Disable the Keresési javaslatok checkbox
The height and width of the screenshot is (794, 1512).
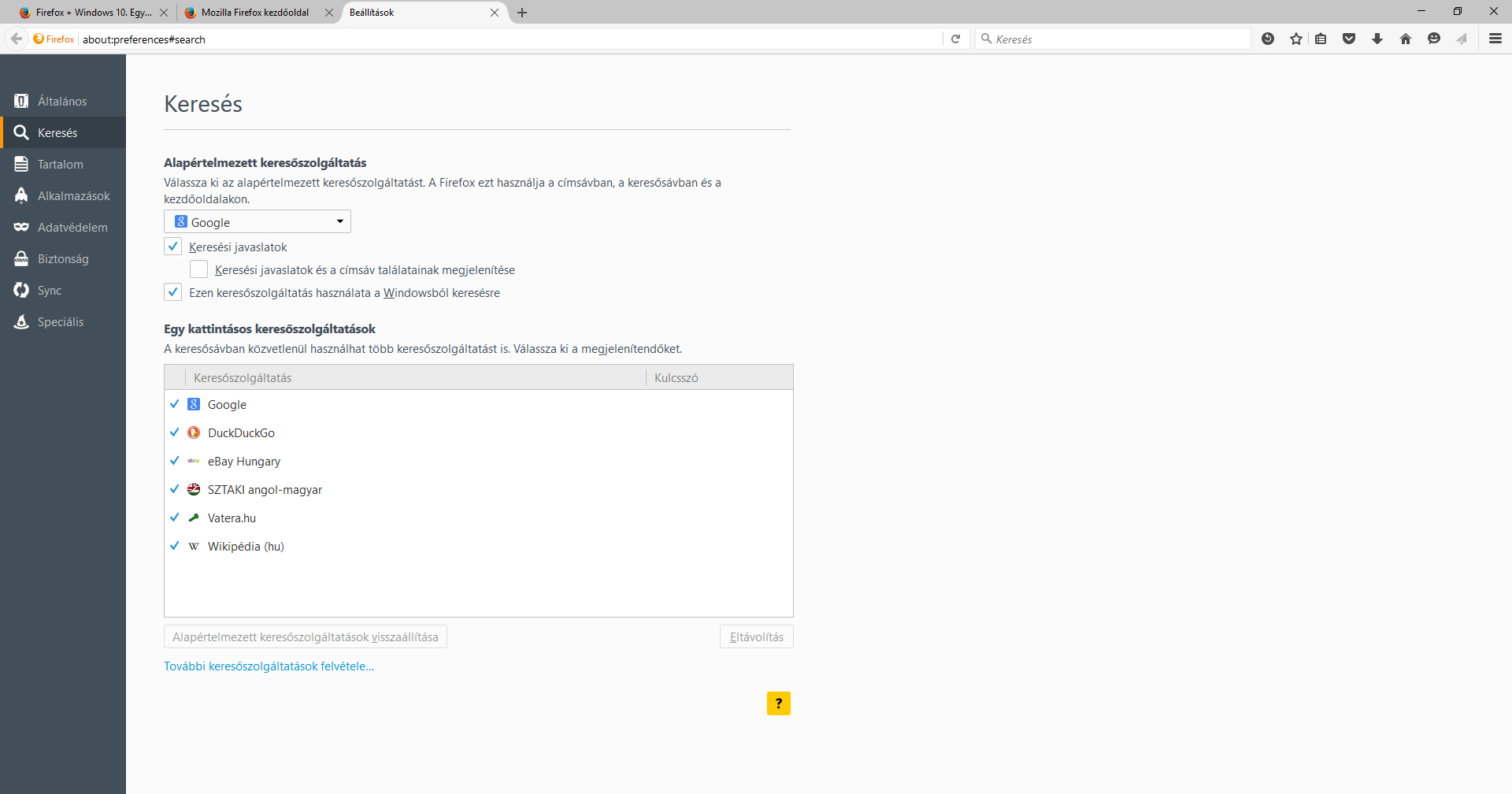173,247
